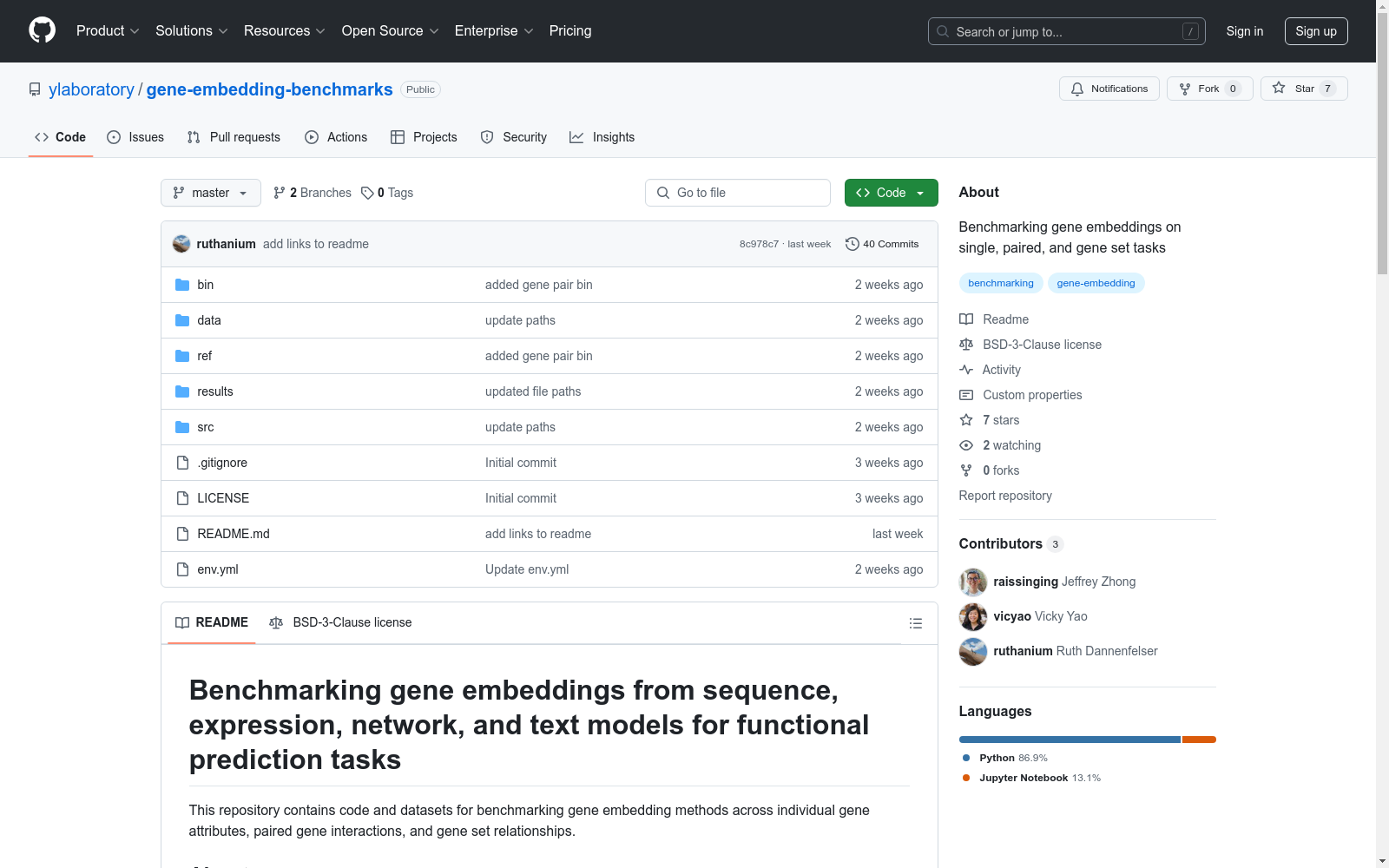Fork the repository
The image size is (1389, 868).
click(x=1210, y=89)
